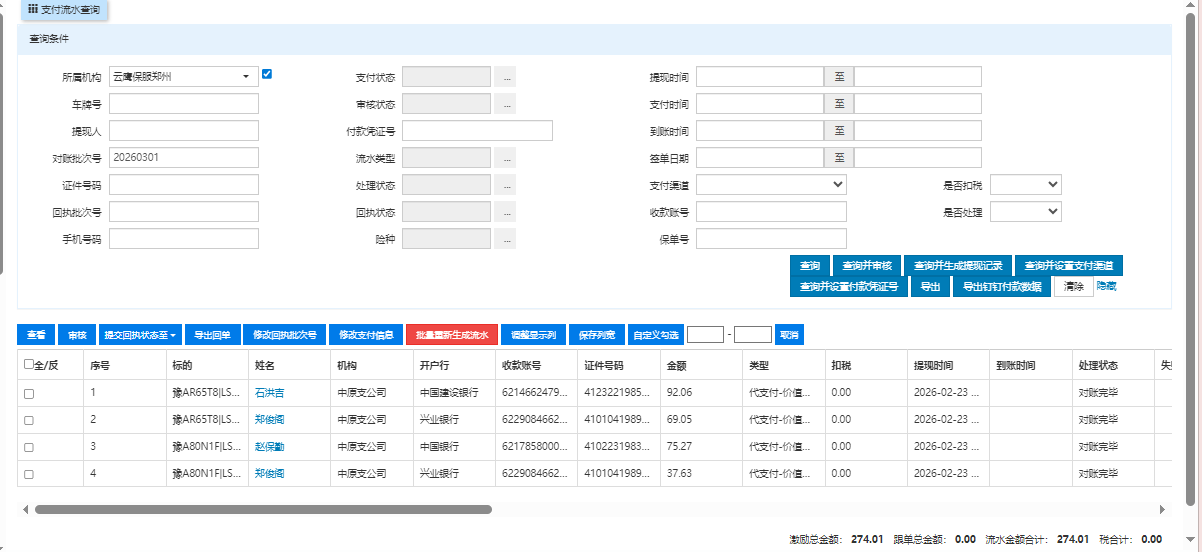Open the 支付渠道 dropdown
Screen dimensions: 1202x552
click(771, 185)
